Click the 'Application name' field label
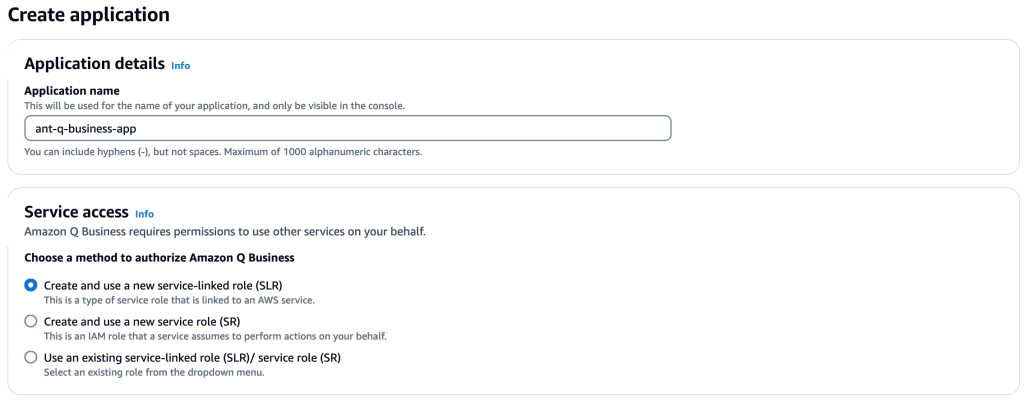 (x=72, y=92)
